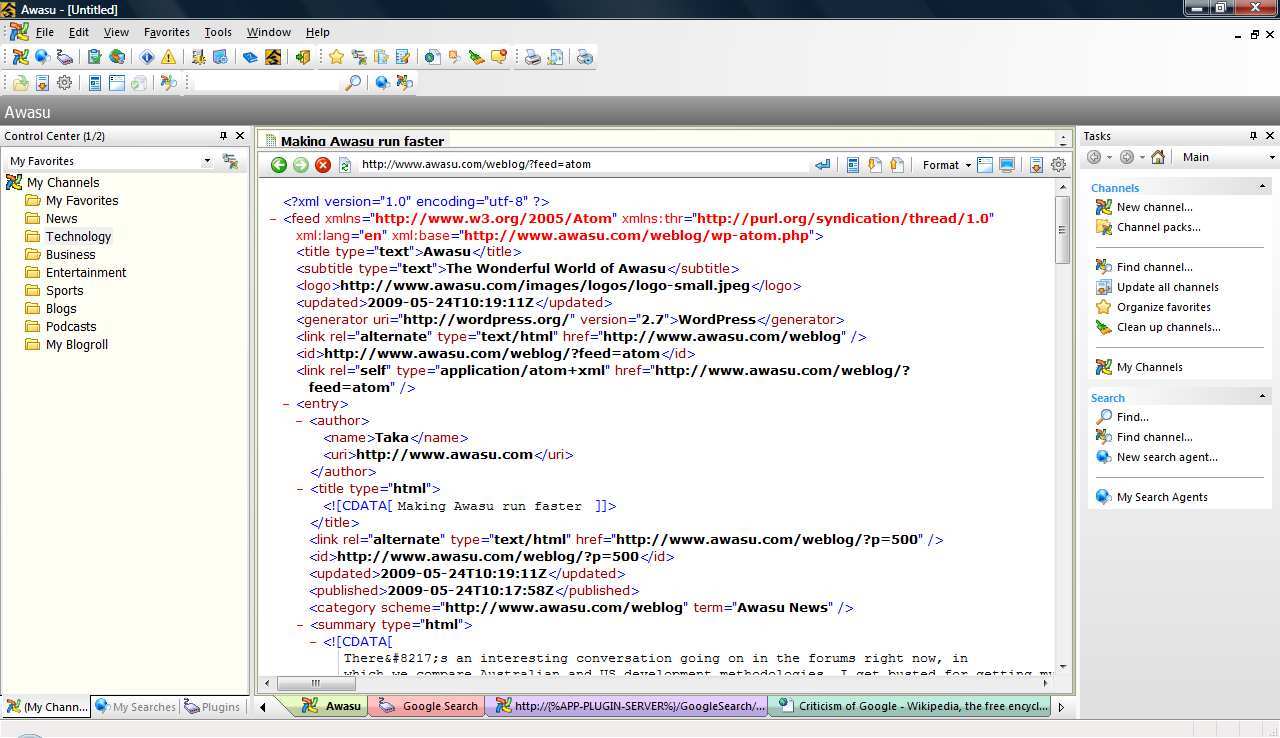
Task: Click the settings gear at browser toolbar end
Action: (1058, 165)
